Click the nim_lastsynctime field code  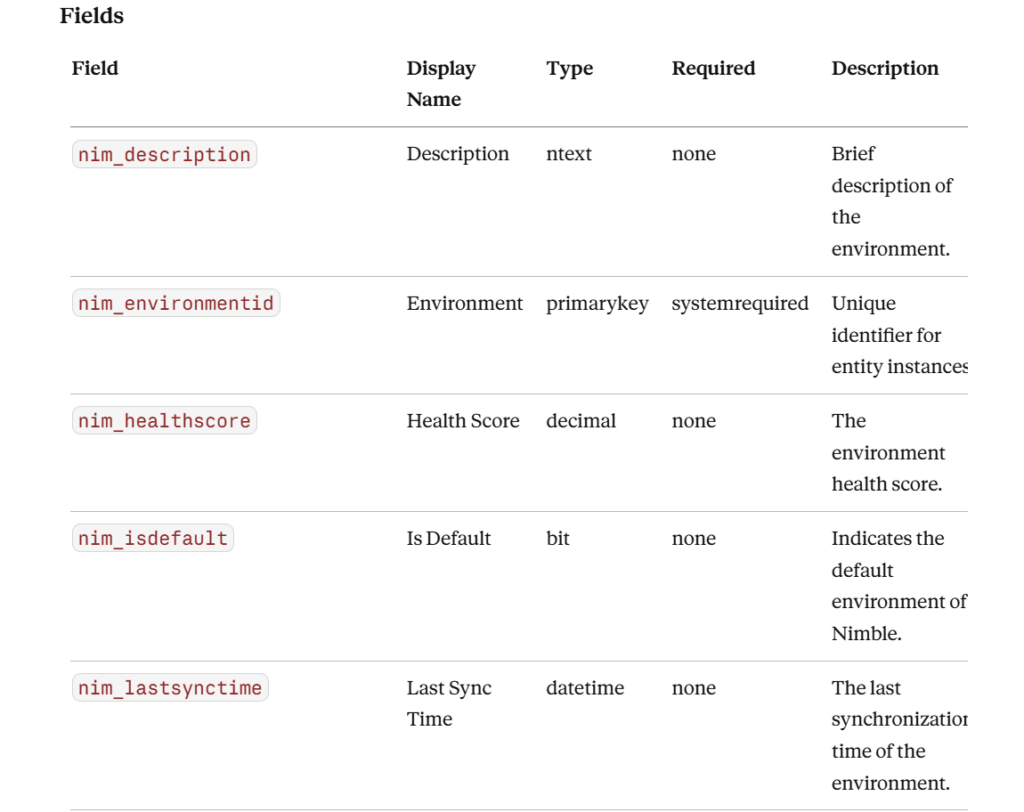[170, 688]
